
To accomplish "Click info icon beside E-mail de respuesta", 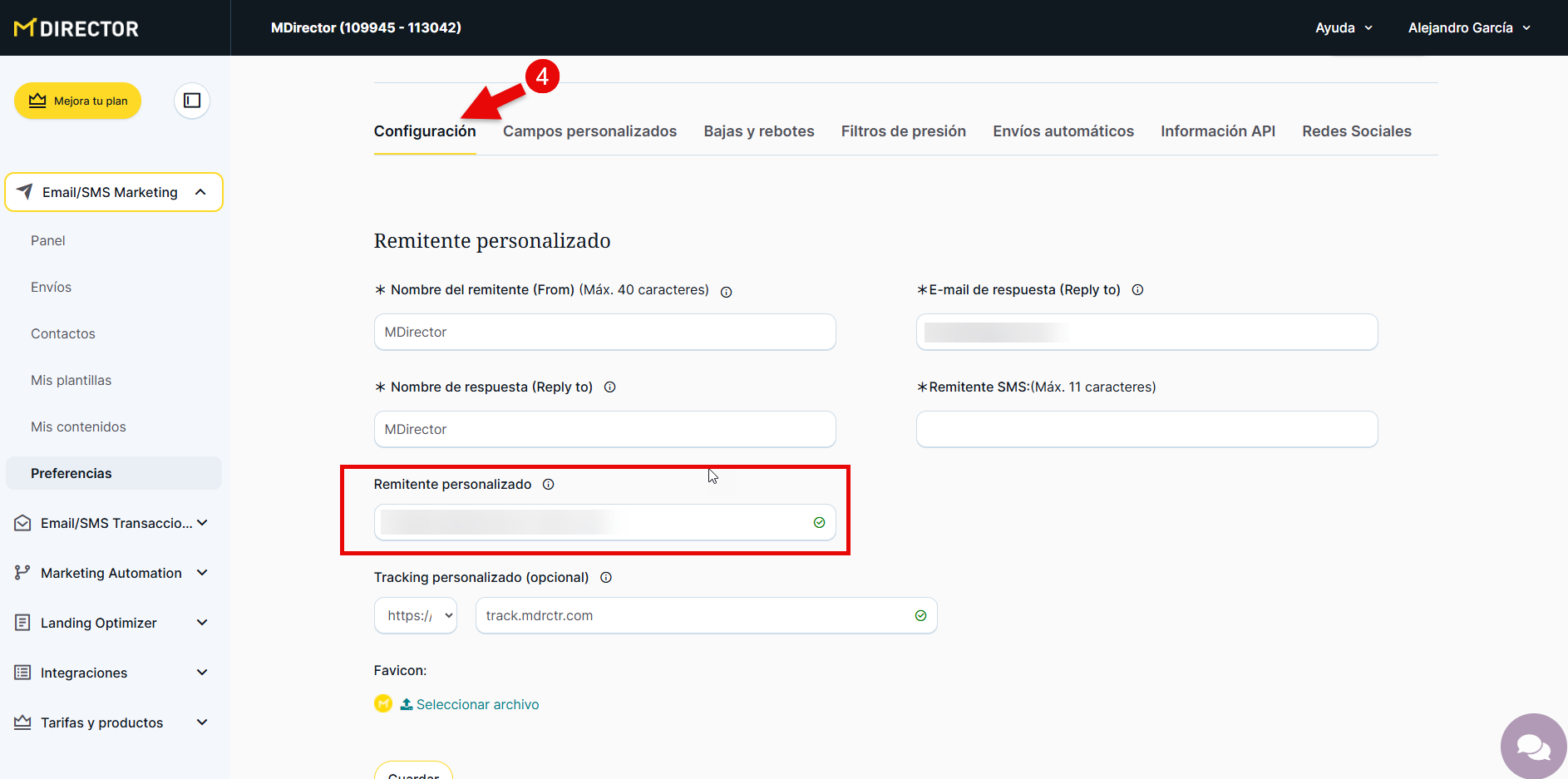I will click(1137, 290).
